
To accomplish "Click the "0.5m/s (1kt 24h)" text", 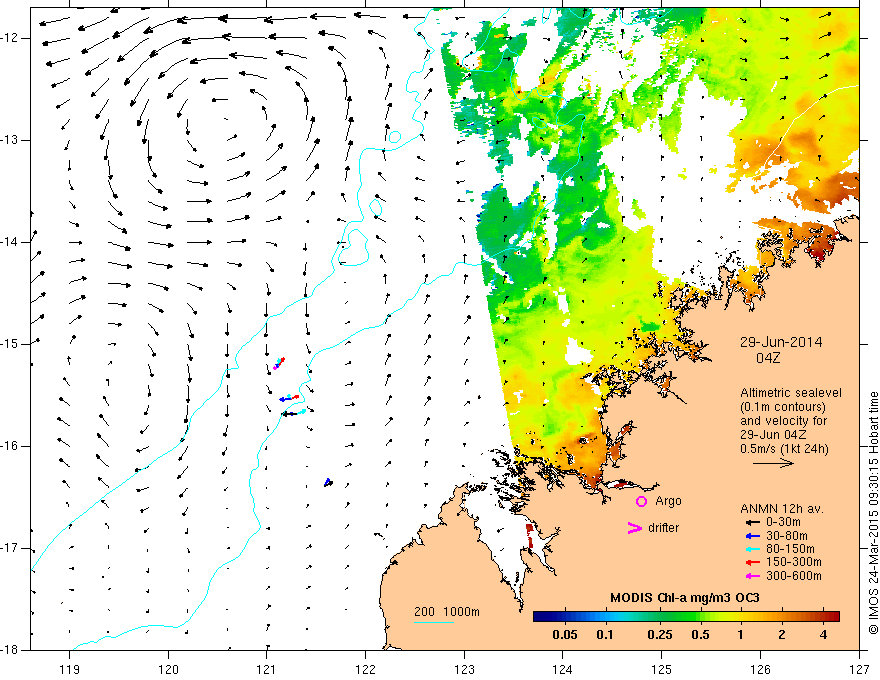I will [785, 449].
